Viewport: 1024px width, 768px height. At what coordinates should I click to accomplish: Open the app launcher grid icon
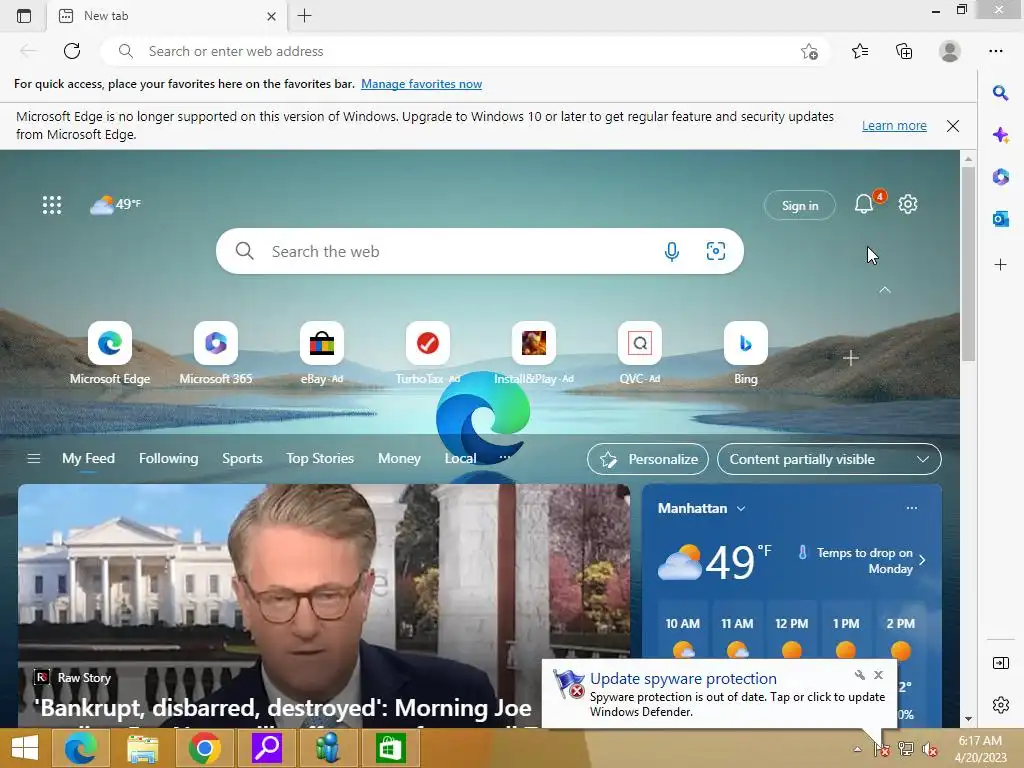click(52, 205)
